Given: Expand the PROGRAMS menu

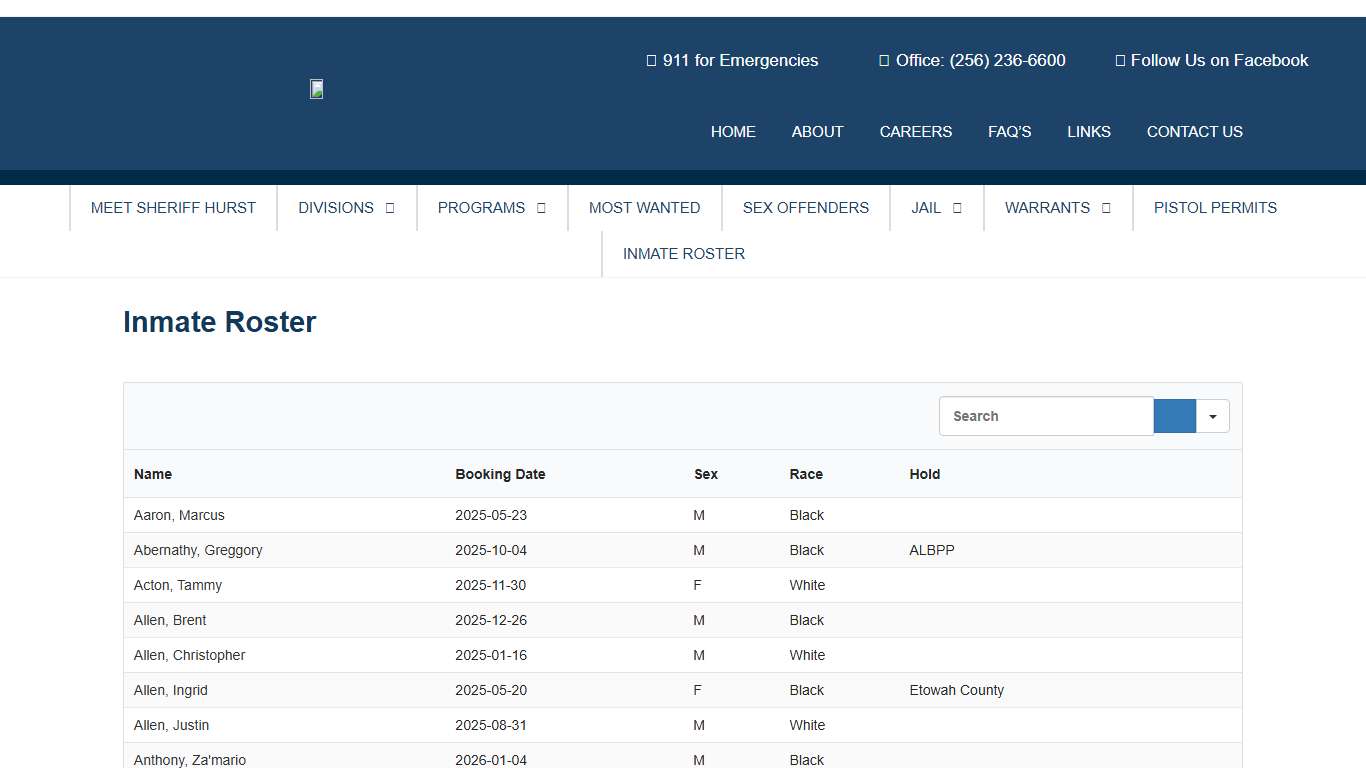Looking at the screenshot, I should (x=491, y=208).
